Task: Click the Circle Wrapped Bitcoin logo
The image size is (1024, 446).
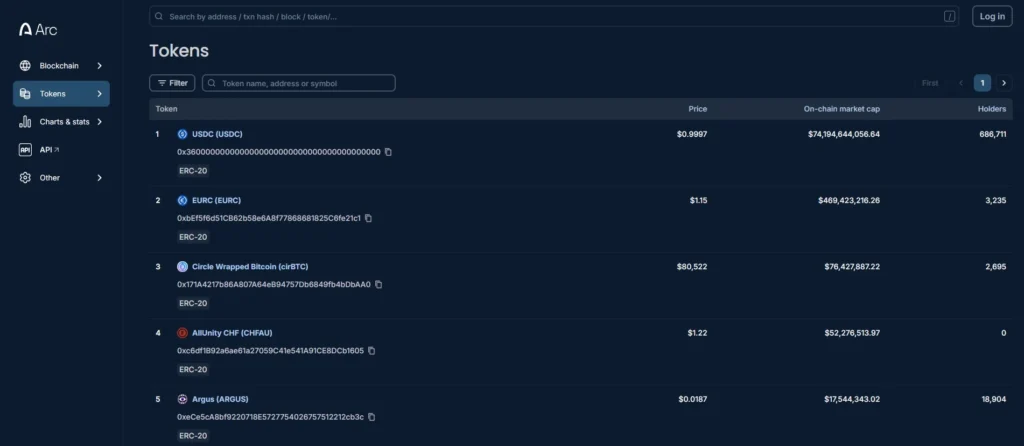Action: (x=182, y=266)
